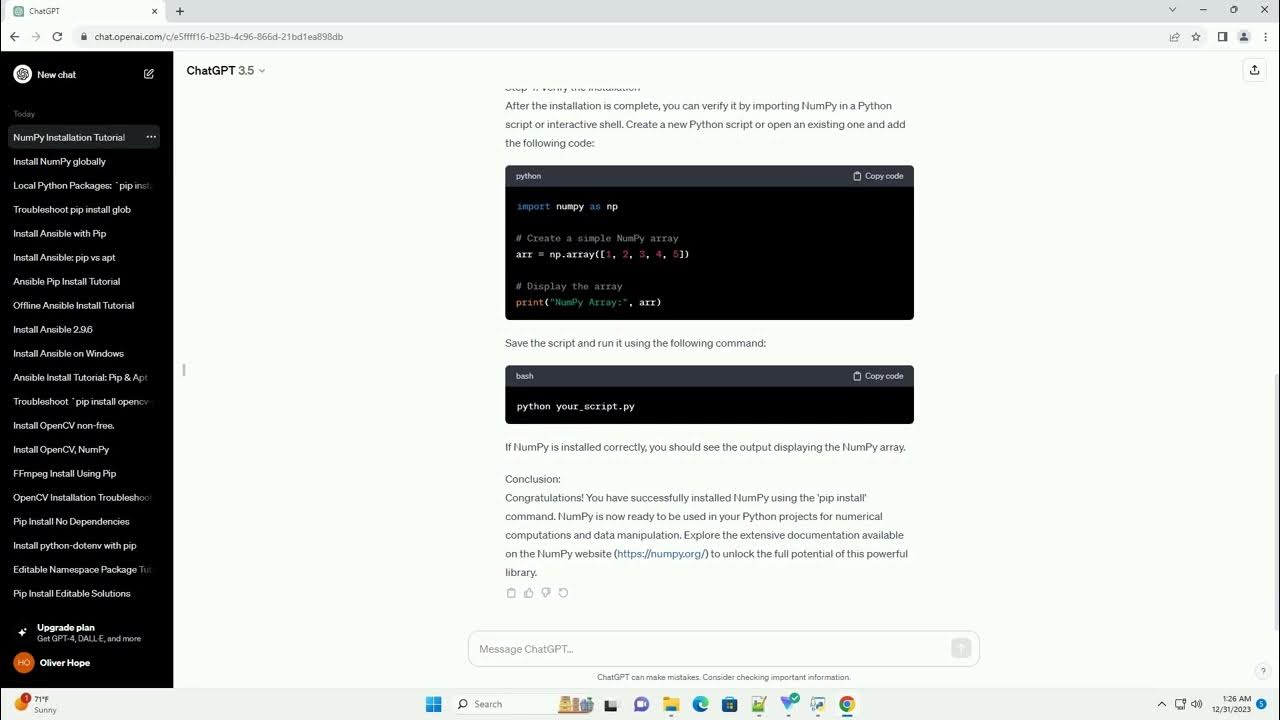Click the Chrome taskbar icon
The height and width of the screenshot is (720, 1280).
847,704
